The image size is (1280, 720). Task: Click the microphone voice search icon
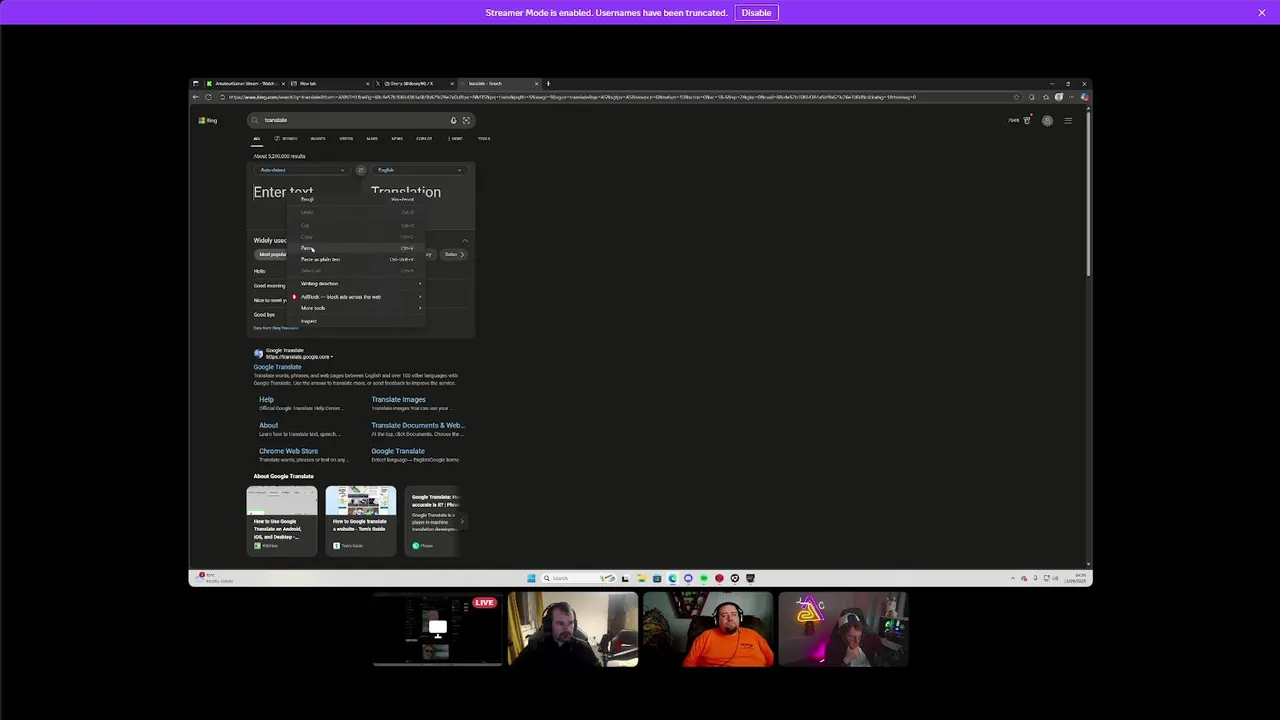pyautogui.click(x=453, y=120)
